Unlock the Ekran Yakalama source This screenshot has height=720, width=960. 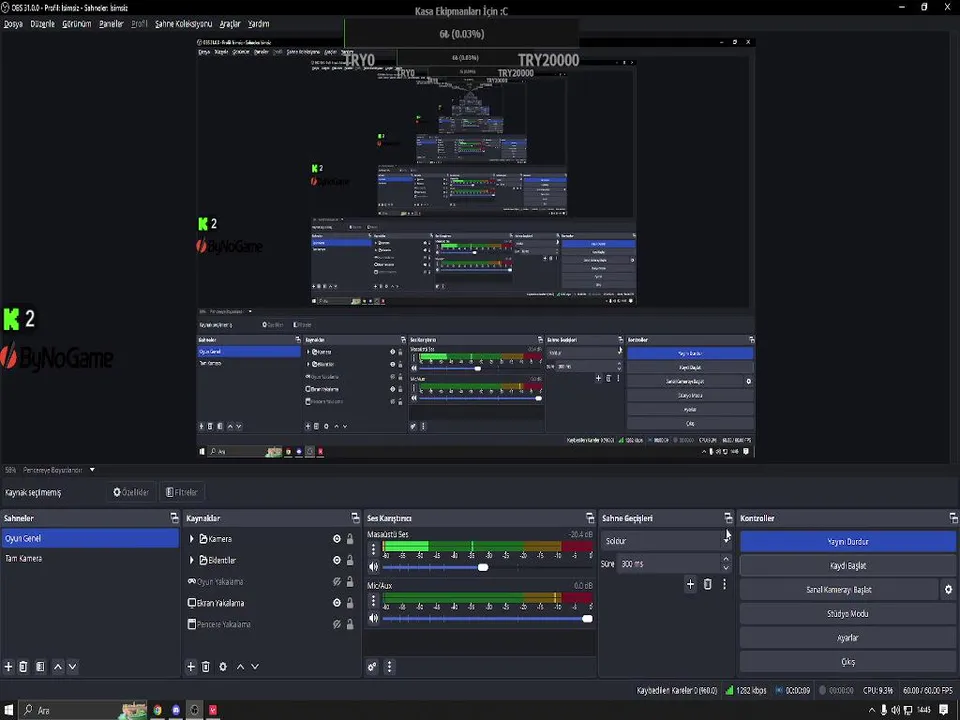pyautogui.click(x=350, y=603)
